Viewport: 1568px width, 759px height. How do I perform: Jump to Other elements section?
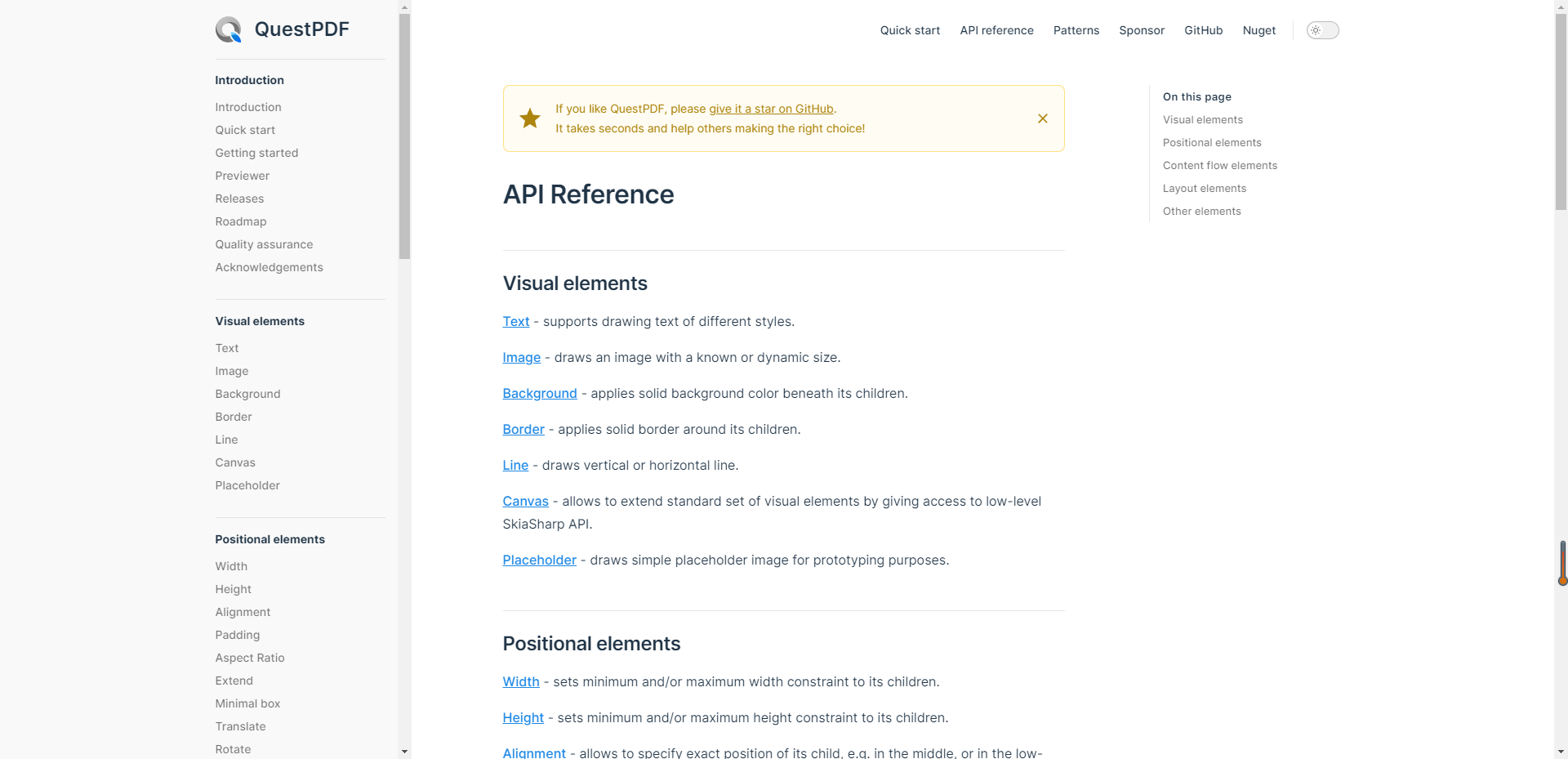1202,212
